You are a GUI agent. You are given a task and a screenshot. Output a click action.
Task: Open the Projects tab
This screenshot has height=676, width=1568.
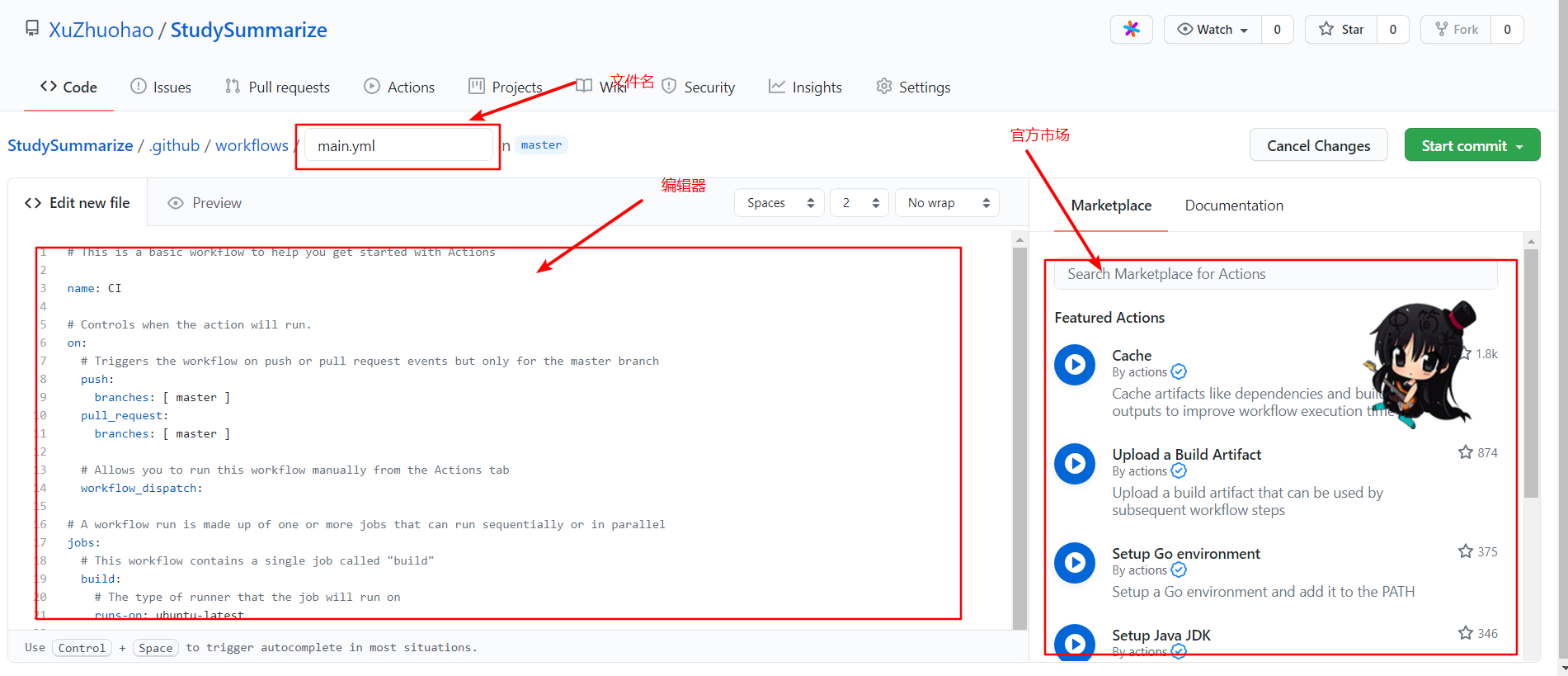(x=506, y=87)
